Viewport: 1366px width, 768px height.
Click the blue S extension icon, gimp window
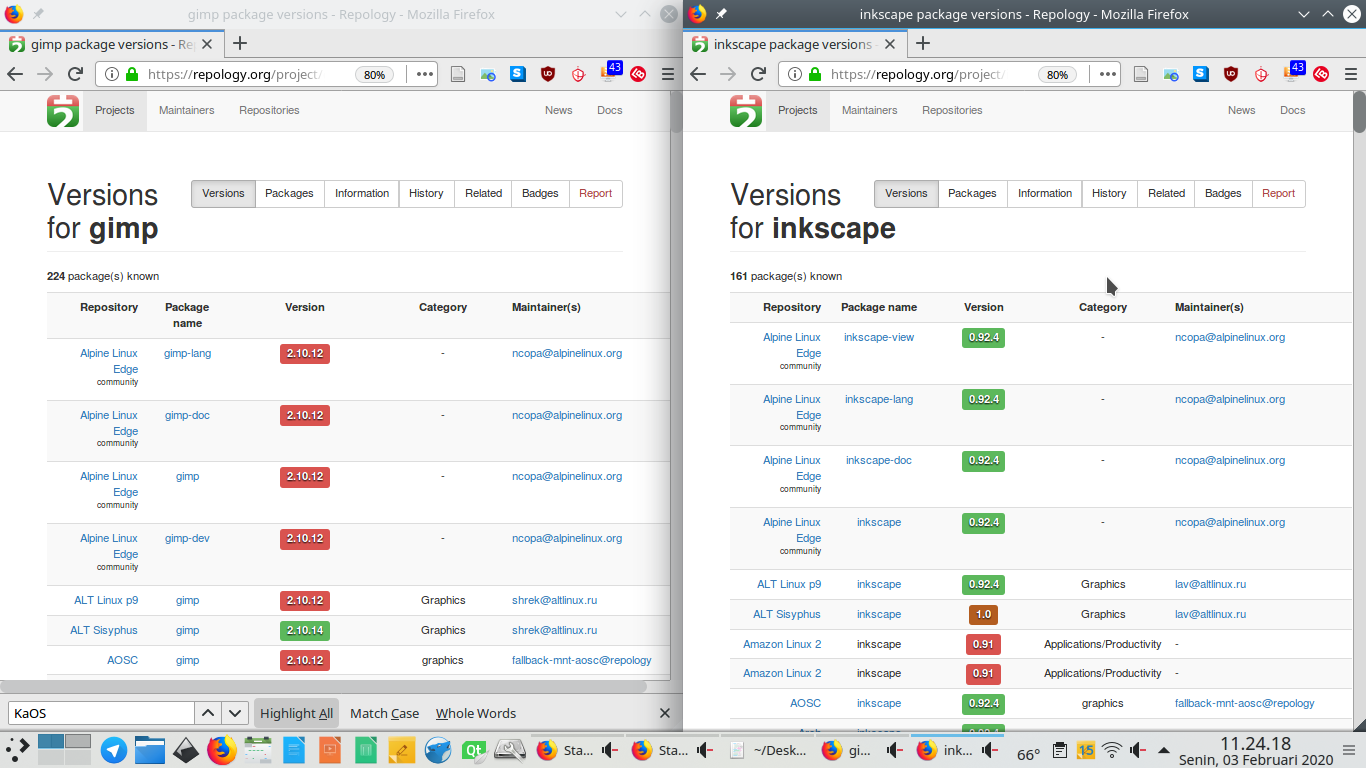coord(518,74)
